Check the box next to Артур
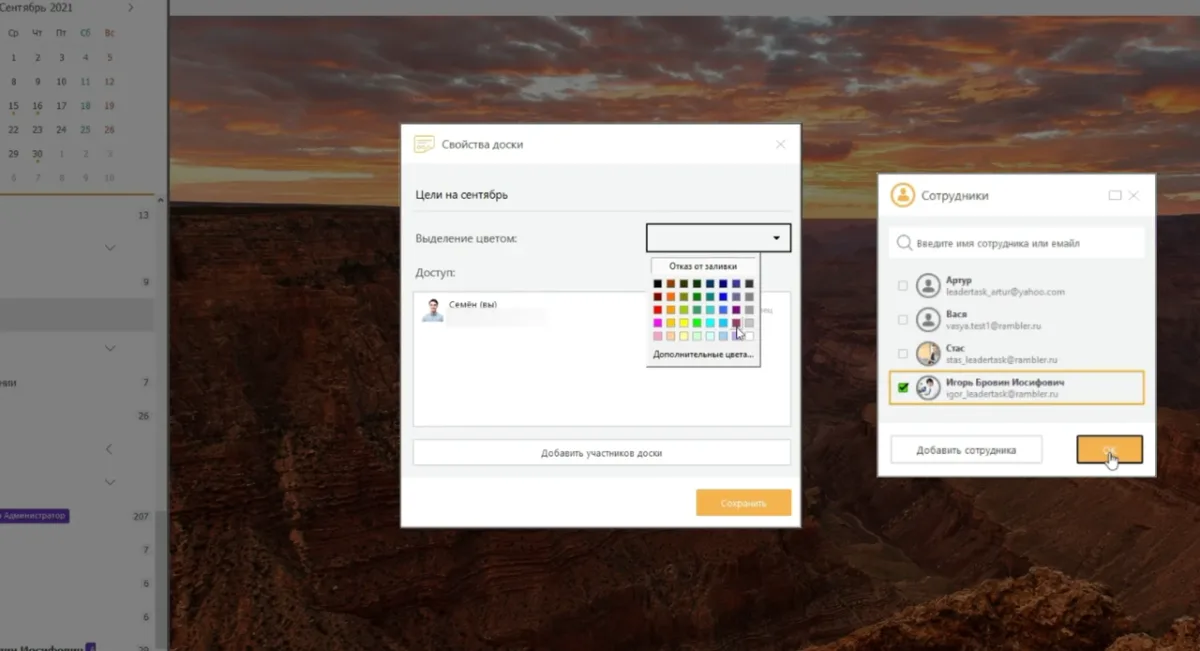The height and width of the screenshot is (651, 1200). (903, 286)
